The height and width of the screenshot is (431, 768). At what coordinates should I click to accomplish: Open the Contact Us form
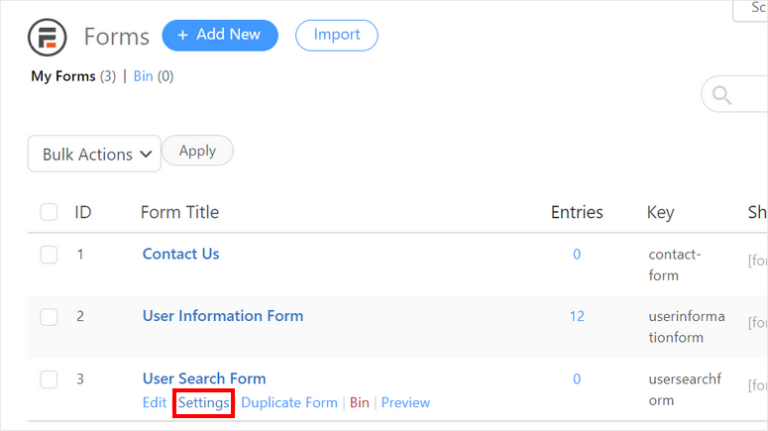coord(181,254)
